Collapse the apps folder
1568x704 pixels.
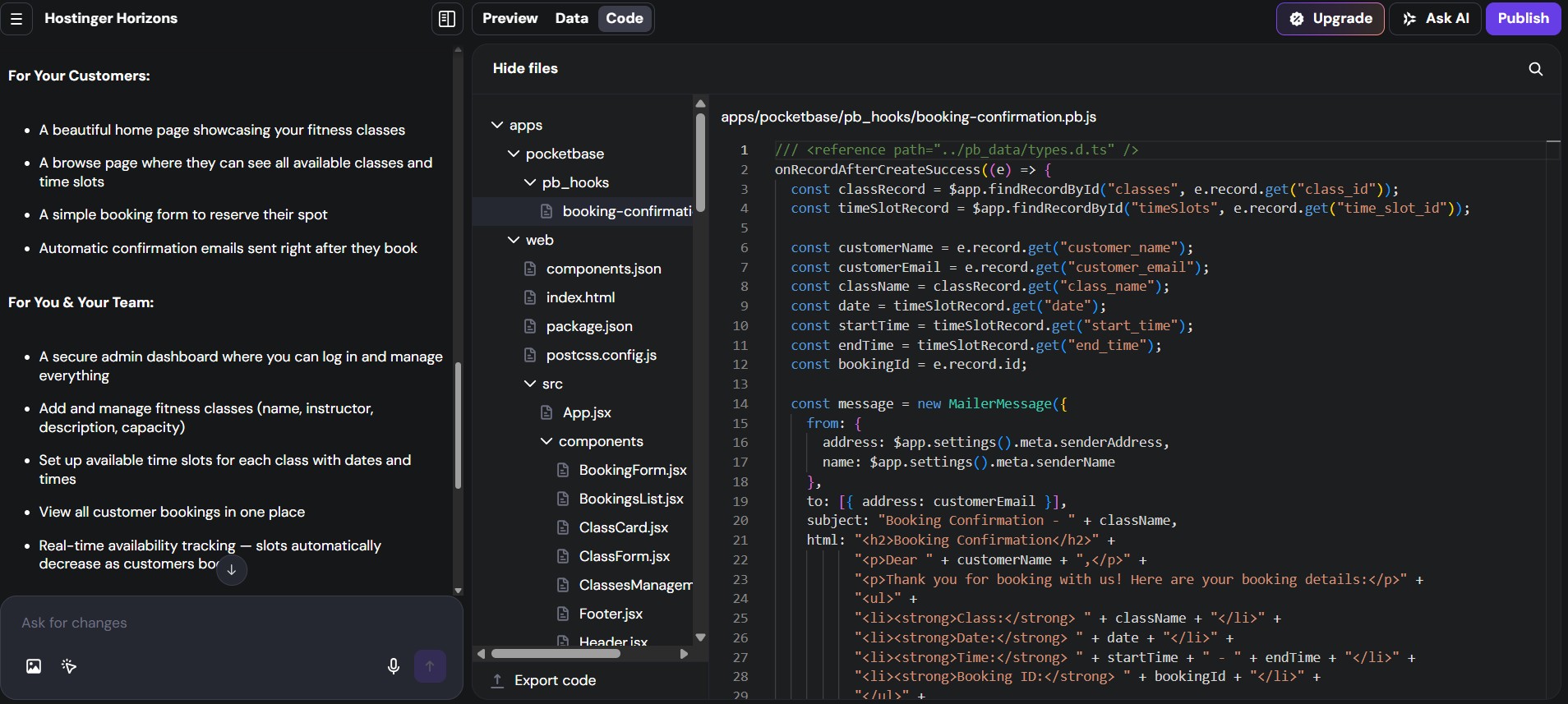496,125
